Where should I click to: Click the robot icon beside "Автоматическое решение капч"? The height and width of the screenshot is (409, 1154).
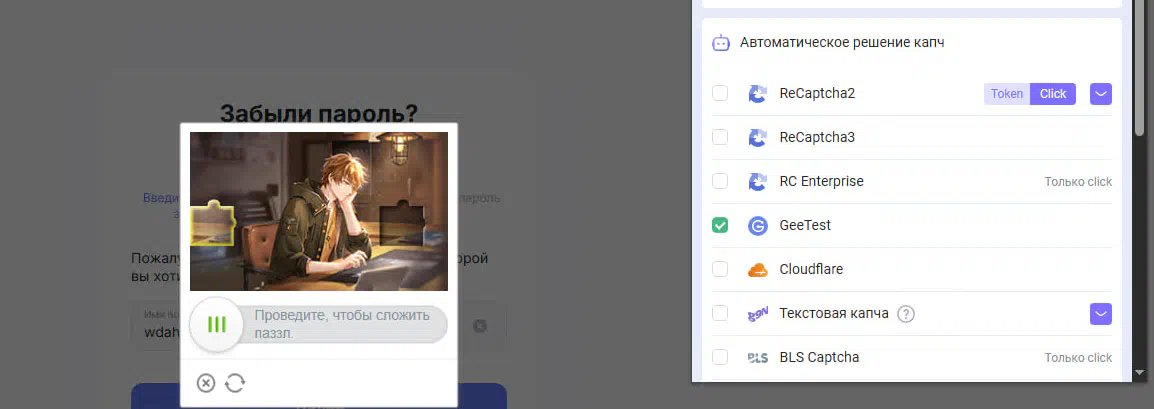pyautogui.click(x=721, y=43)
